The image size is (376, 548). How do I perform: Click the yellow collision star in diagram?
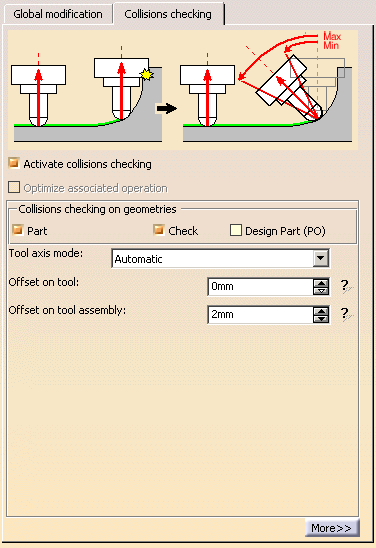coord(146,74)
